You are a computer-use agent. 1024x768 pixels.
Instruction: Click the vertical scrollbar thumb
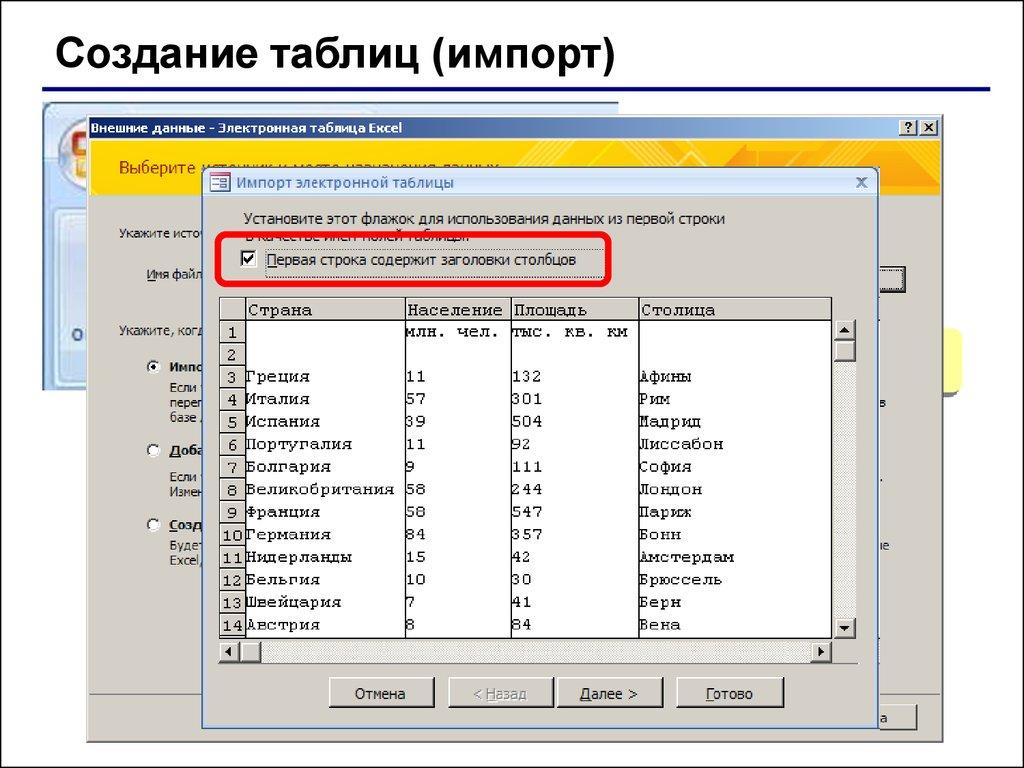click(x=844, y=351)
